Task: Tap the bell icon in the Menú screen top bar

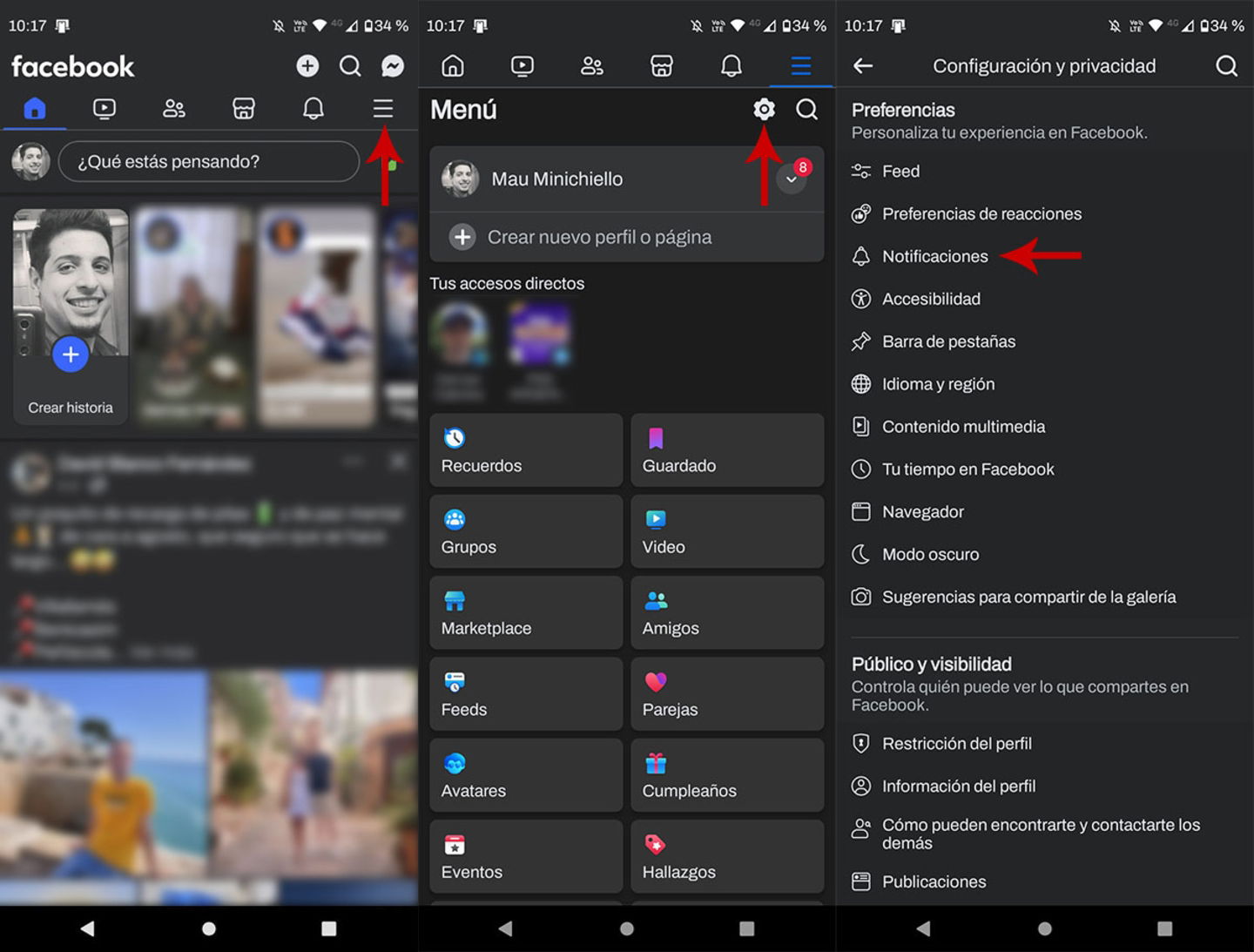Action: tap(731, 66)
